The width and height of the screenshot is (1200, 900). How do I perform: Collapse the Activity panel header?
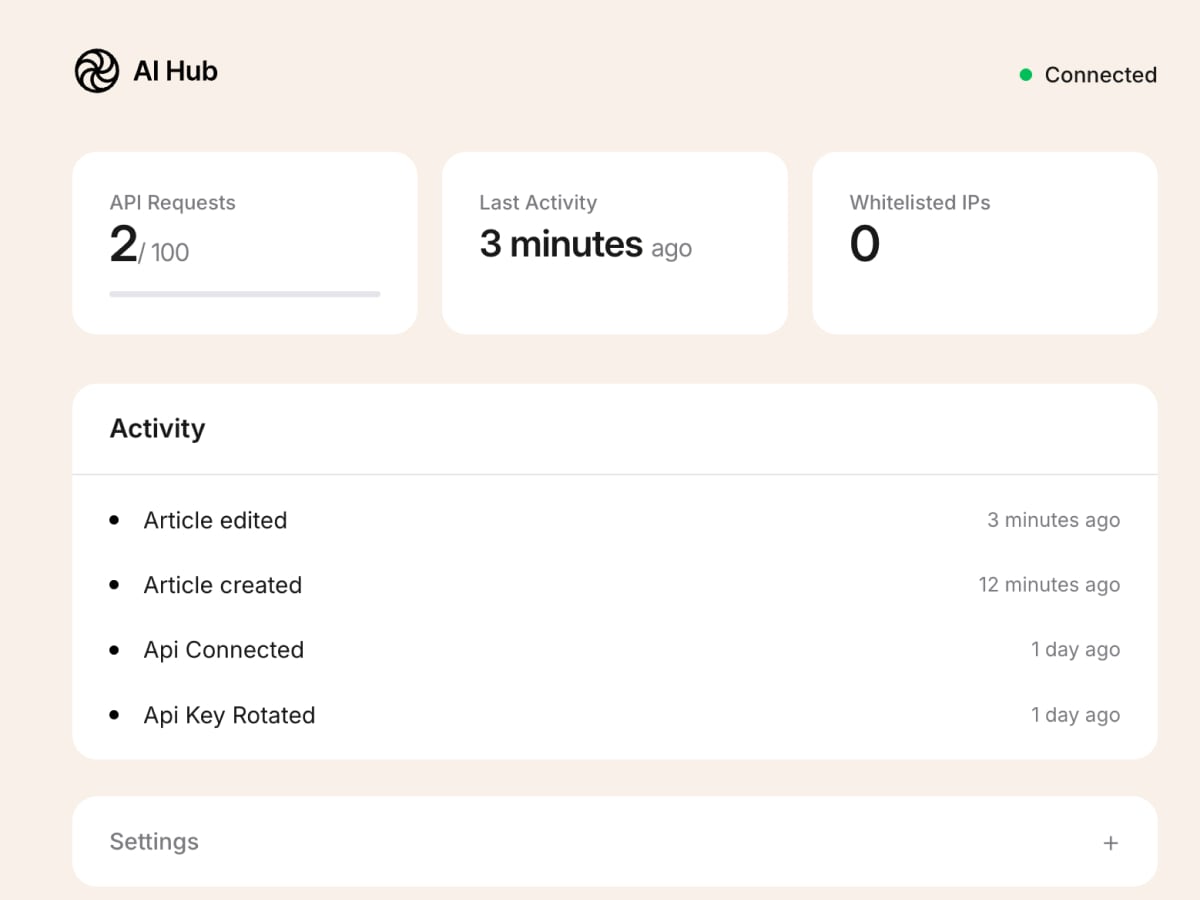tap(157, 428)
